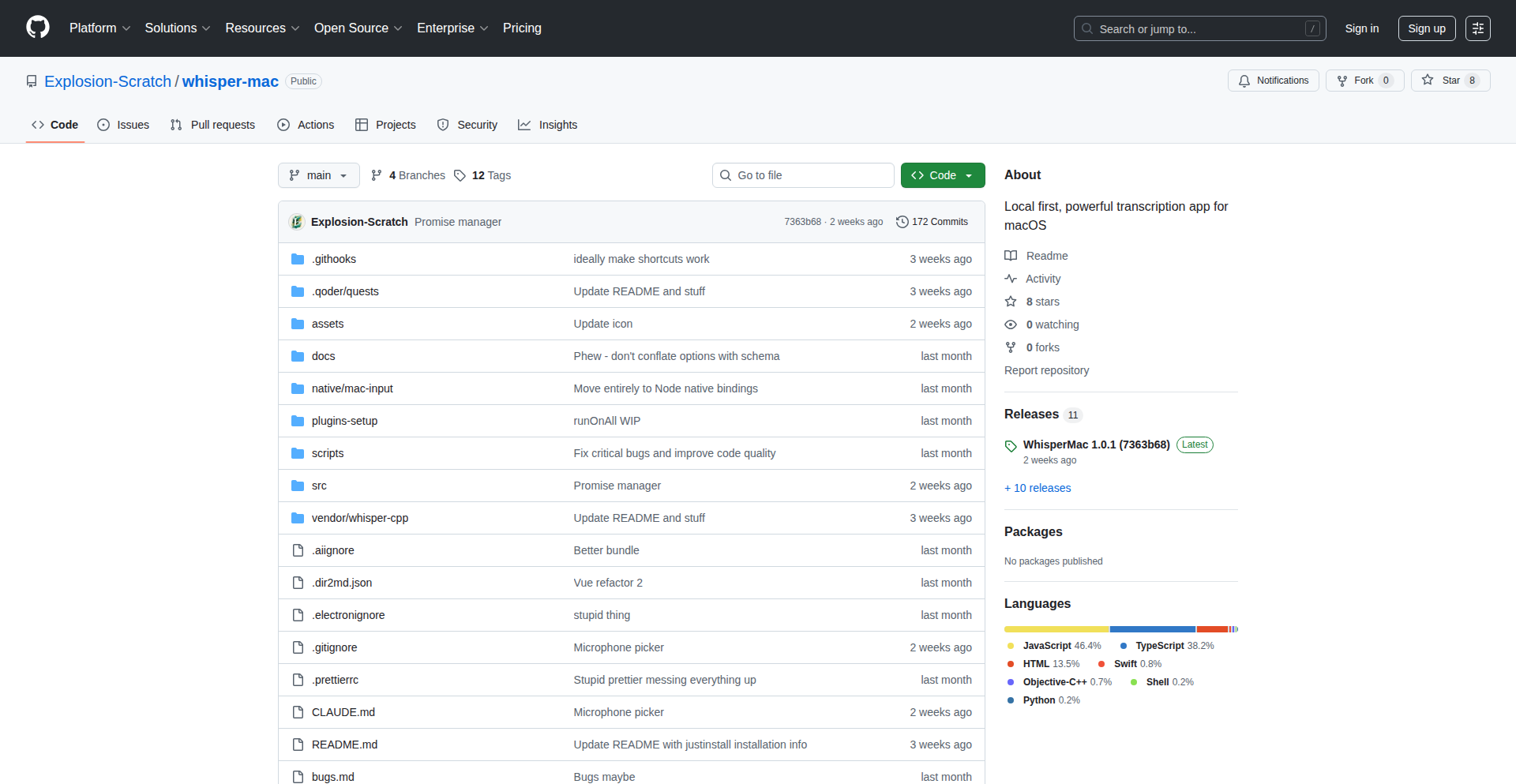Open the green Code dropdown button
The height and width of the screenshot is (784, 1516).
click(943, 175)
